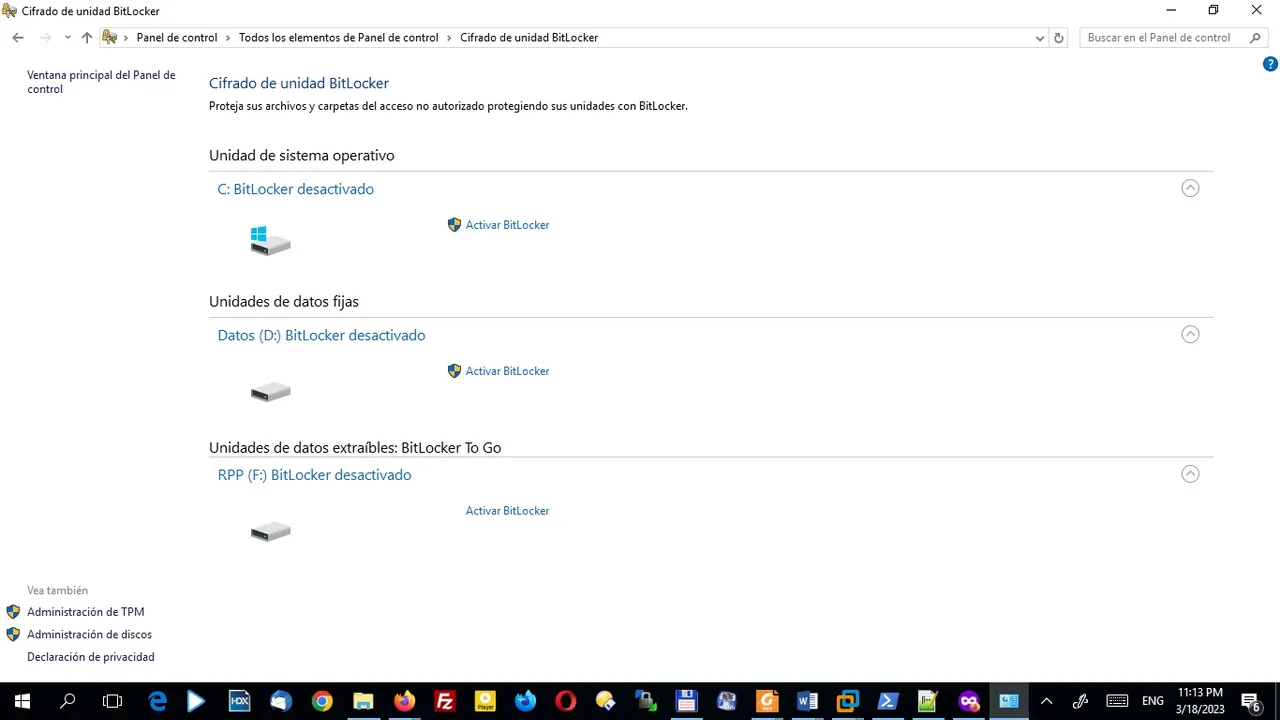1280x720 pixels.
Task: Click C: BitLocker desactivado heading
Action: coord(296,189)
